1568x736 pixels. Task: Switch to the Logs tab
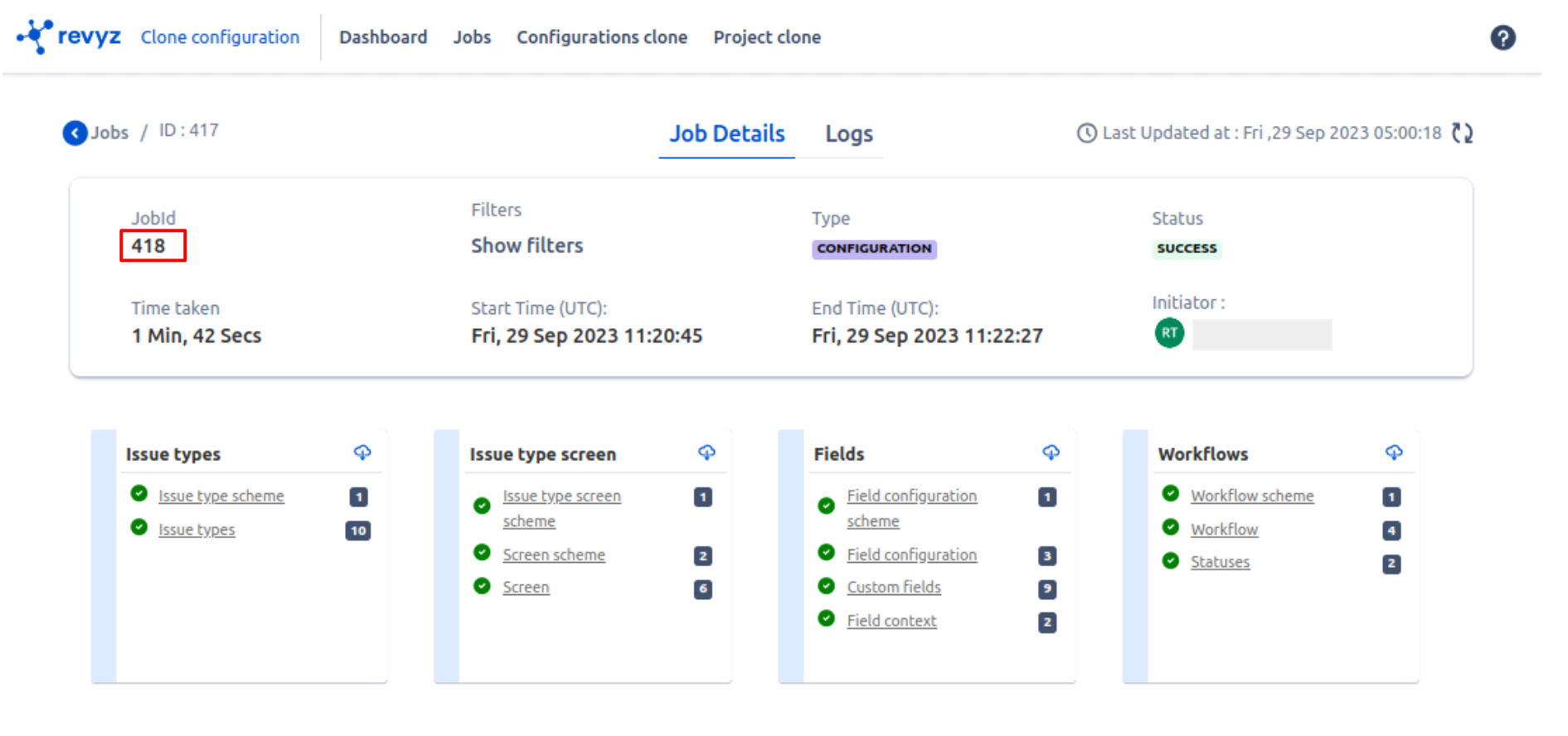[848, 134]
